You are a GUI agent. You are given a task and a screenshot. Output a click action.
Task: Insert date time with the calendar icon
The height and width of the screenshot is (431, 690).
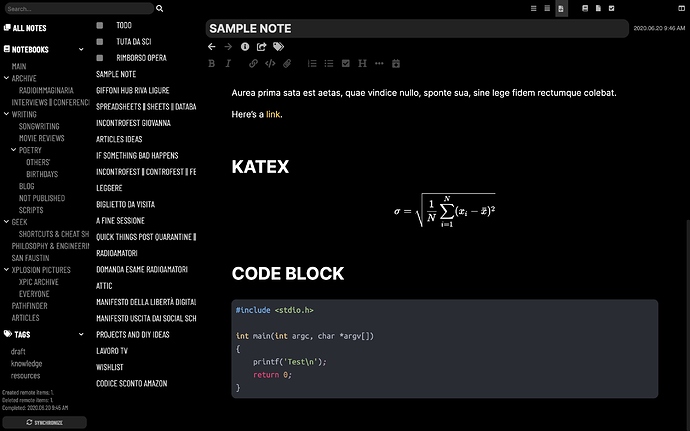click(x=396, y=63)
